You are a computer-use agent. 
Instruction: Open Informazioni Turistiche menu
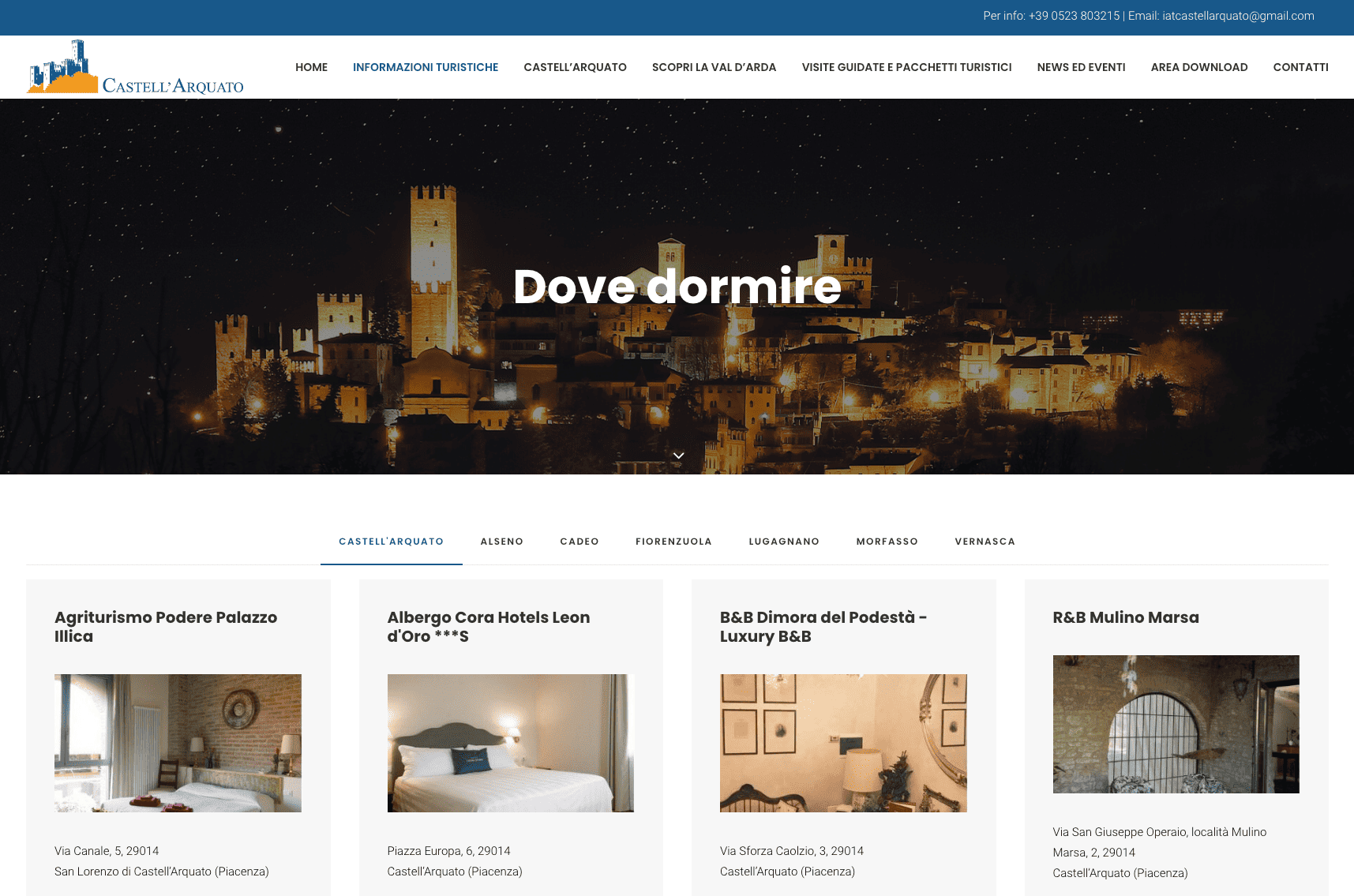425,67
